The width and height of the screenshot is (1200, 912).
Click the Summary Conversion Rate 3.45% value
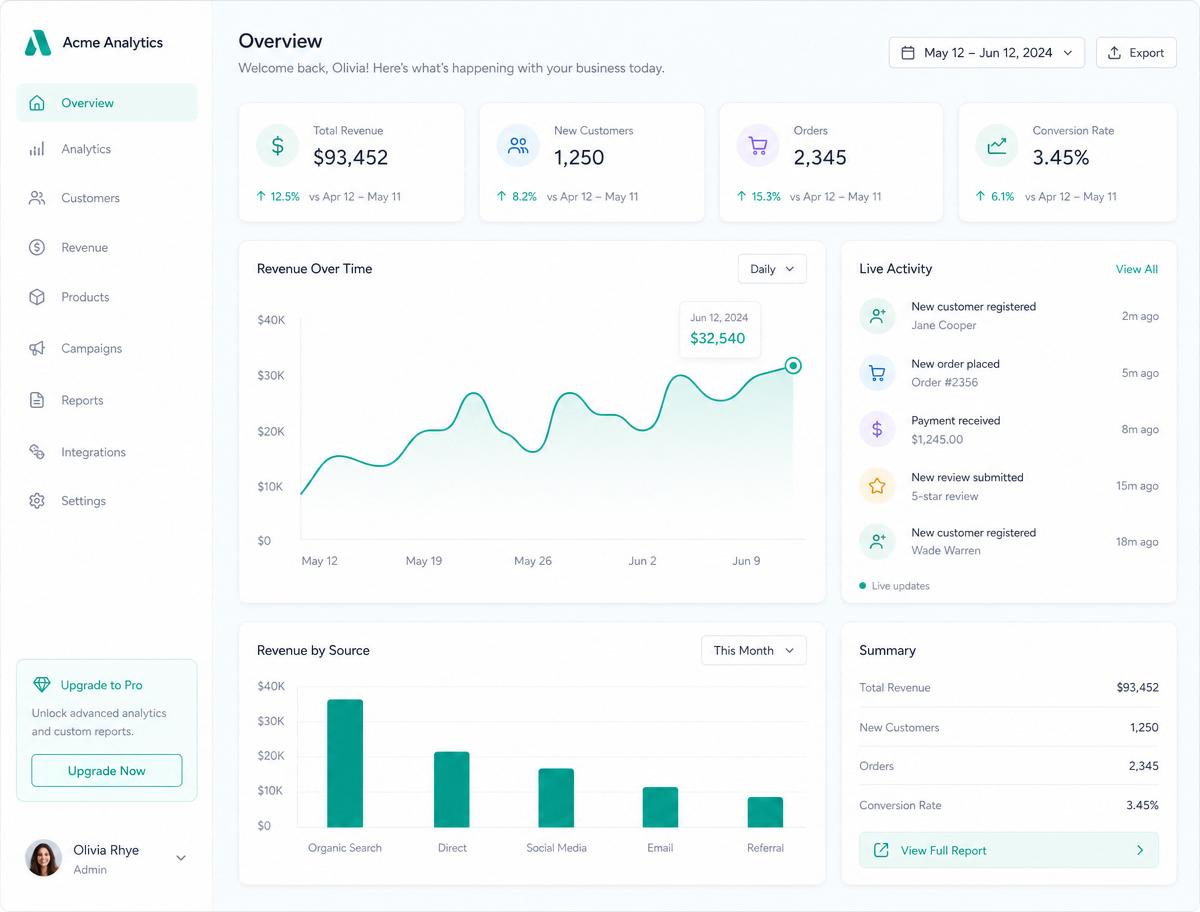[x=1142, y=805]
